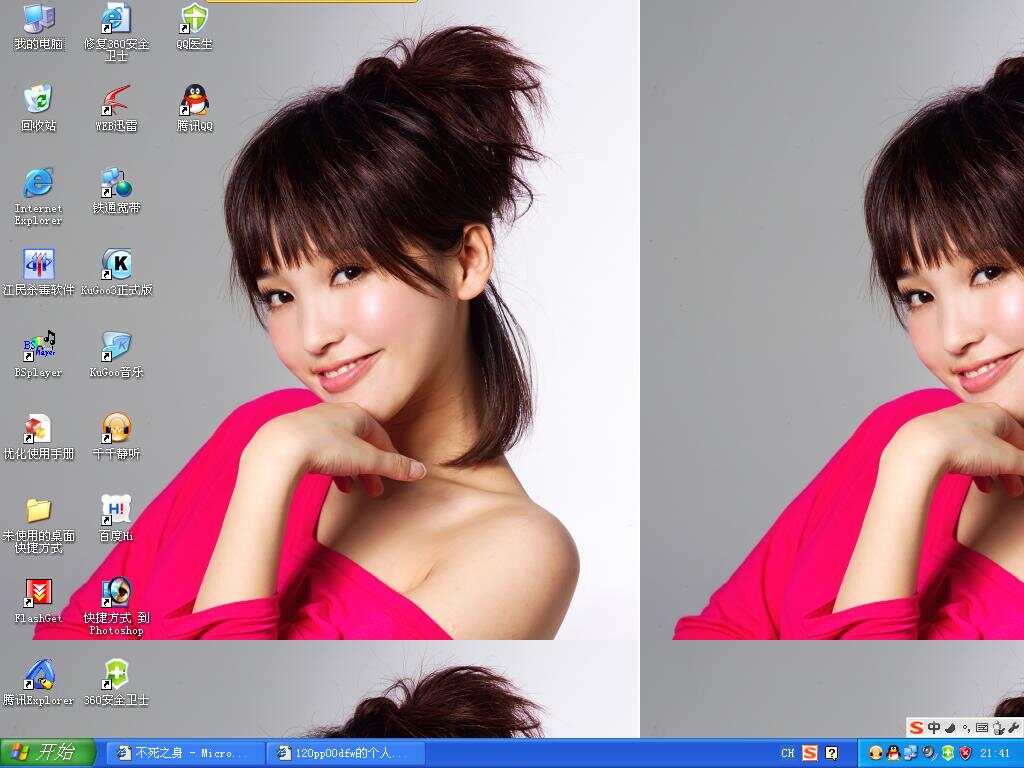Click the 21:41 system clock
This screenshot has height=768, width=1024.
pos(994,753)
